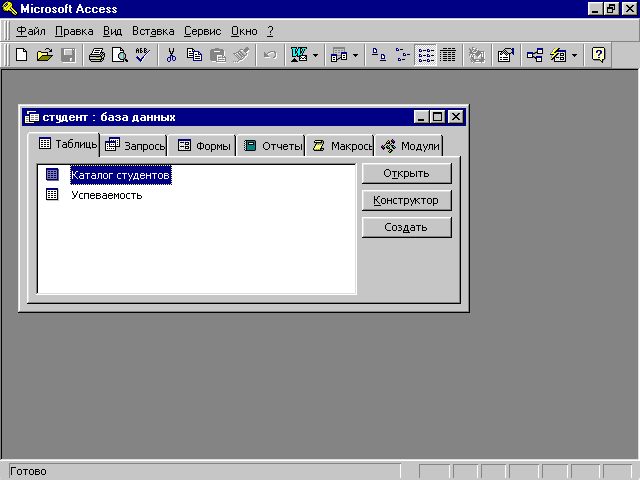Click the Copy icon in toolbar
This screenshot has width=640, height=480.
pos(194,55)
